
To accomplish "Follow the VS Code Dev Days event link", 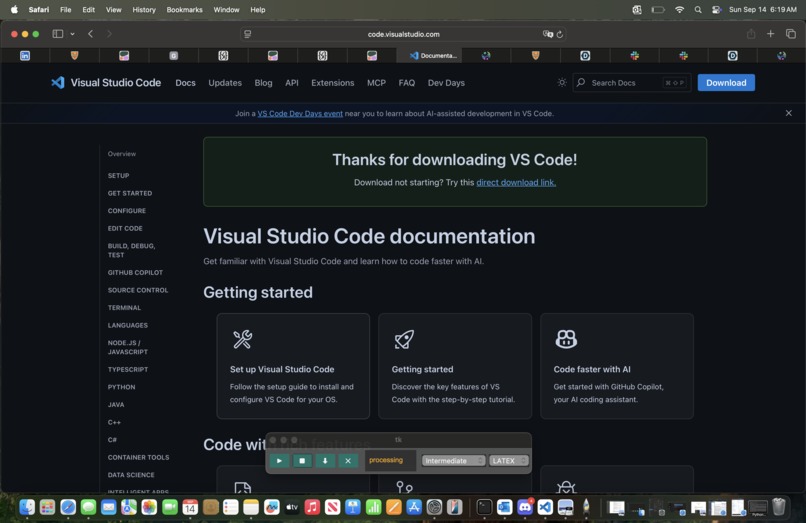I will [300, 113].
